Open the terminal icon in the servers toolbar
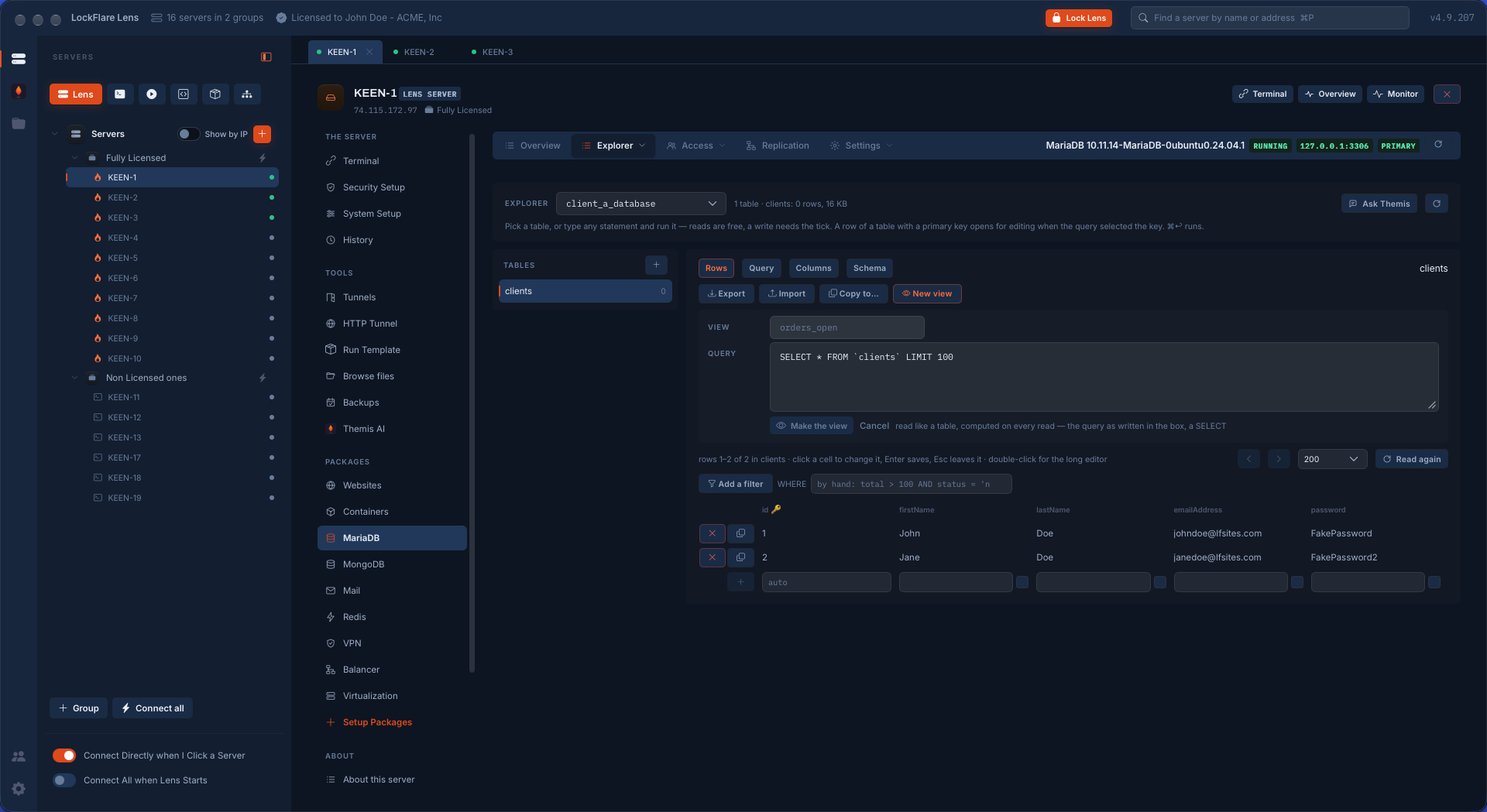The height and width of the screenshot is (812, 1487). click(120, 94)
